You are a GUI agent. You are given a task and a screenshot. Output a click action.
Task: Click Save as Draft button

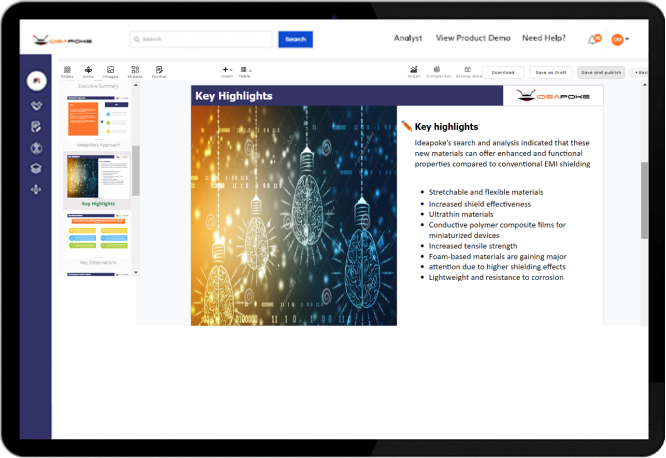pos(551,73)
